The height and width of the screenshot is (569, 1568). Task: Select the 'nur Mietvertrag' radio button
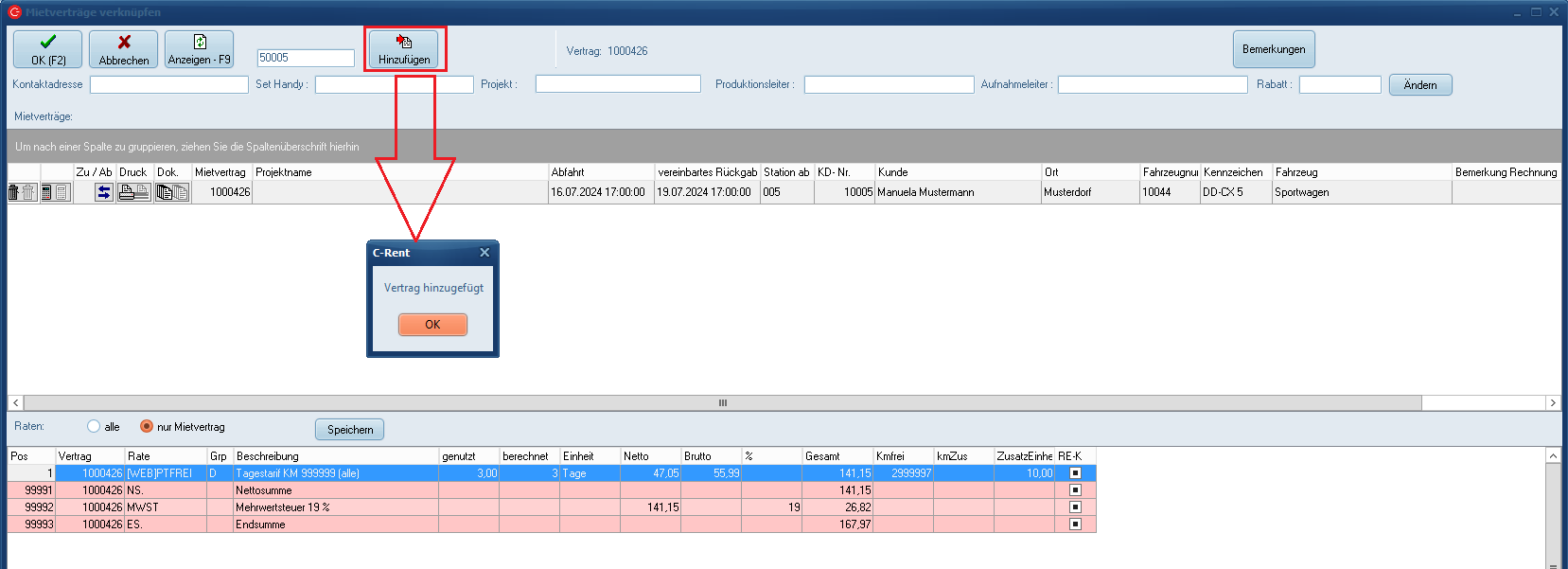[x=147, y=427]
